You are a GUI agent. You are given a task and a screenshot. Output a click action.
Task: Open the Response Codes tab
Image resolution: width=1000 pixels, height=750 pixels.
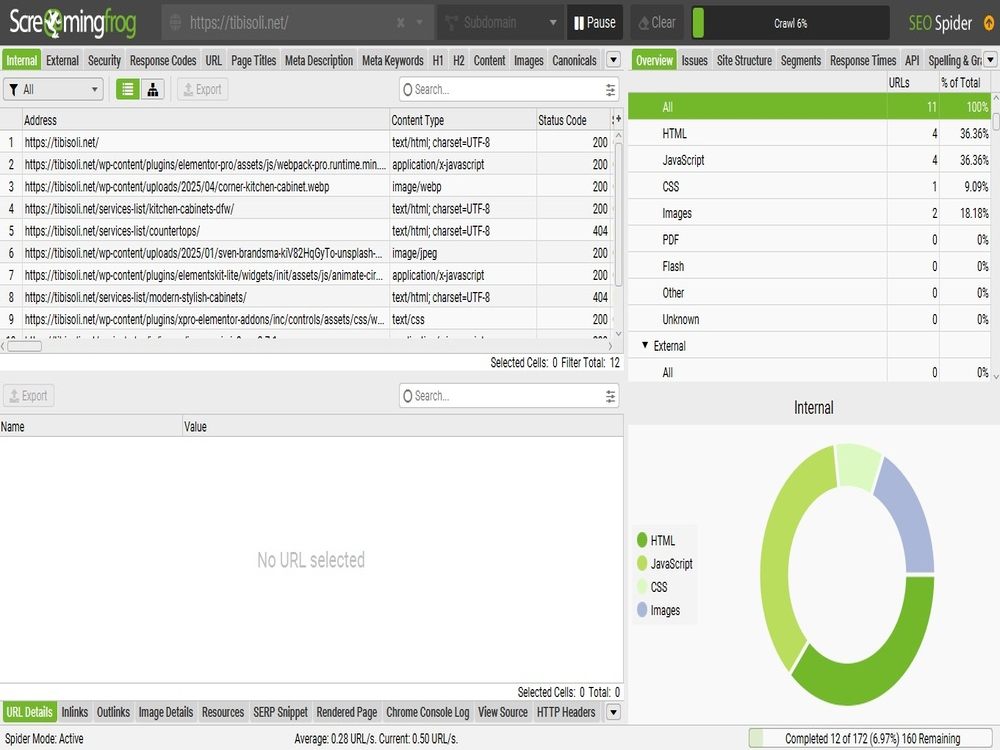[x=163, y=61]
